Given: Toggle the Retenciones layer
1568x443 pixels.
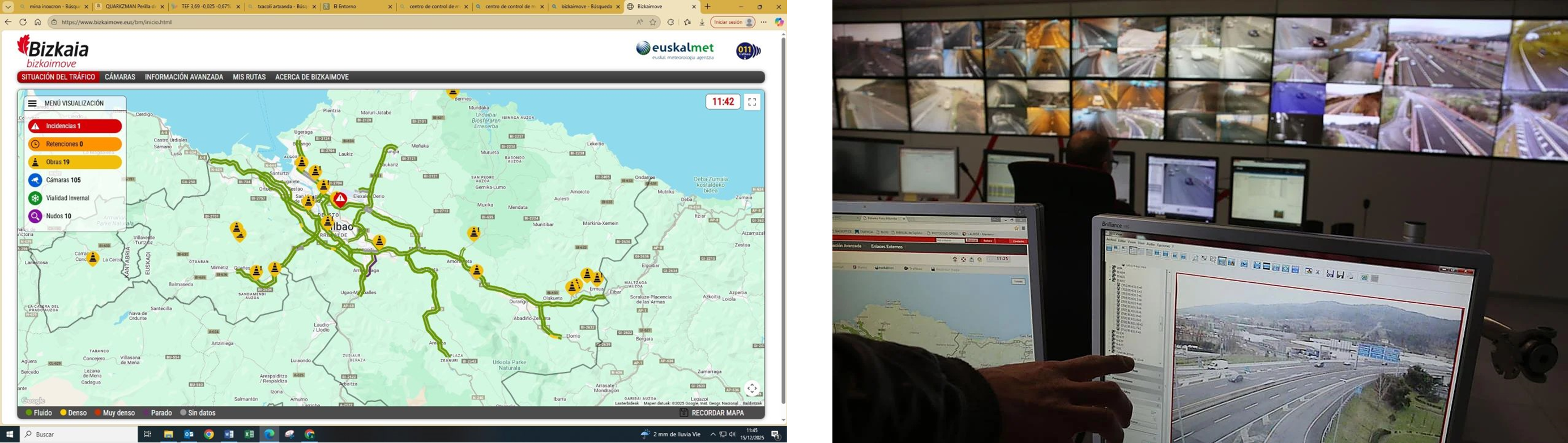Looking at the screenshot, I should point(75,144).
